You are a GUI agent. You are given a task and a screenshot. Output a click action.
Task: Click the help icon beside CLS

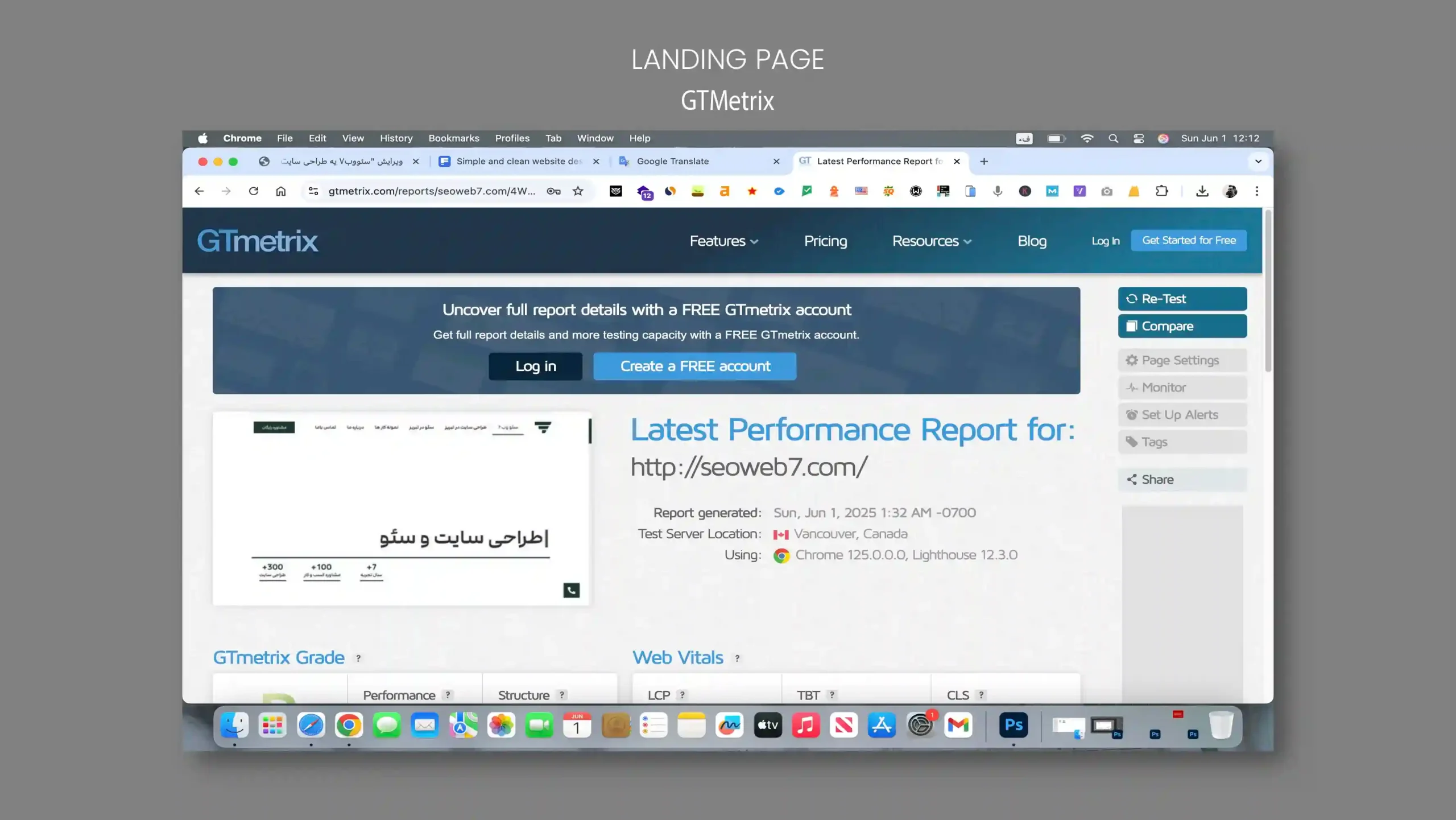point(981,695)
